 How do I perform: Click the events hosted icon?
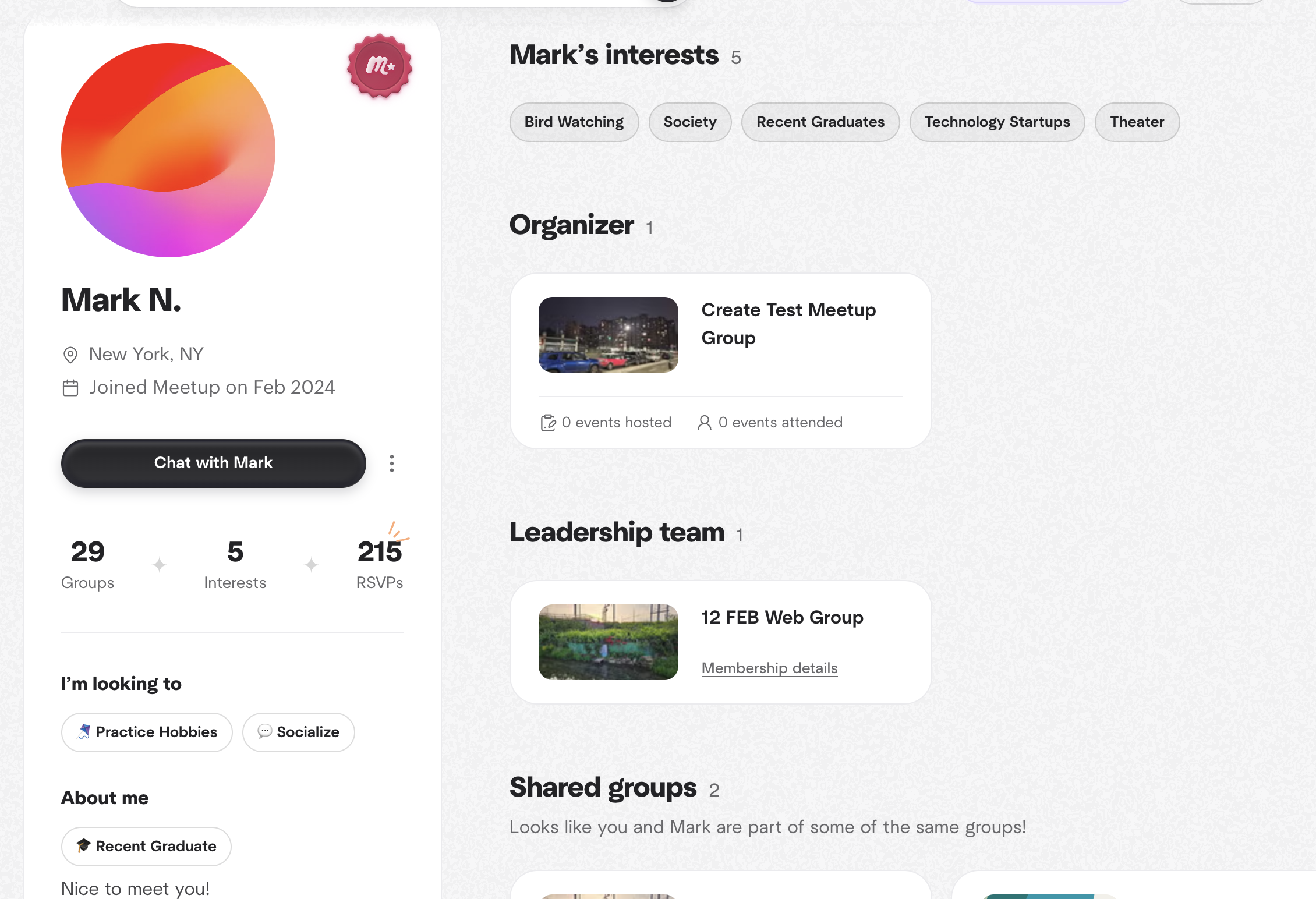548,423
